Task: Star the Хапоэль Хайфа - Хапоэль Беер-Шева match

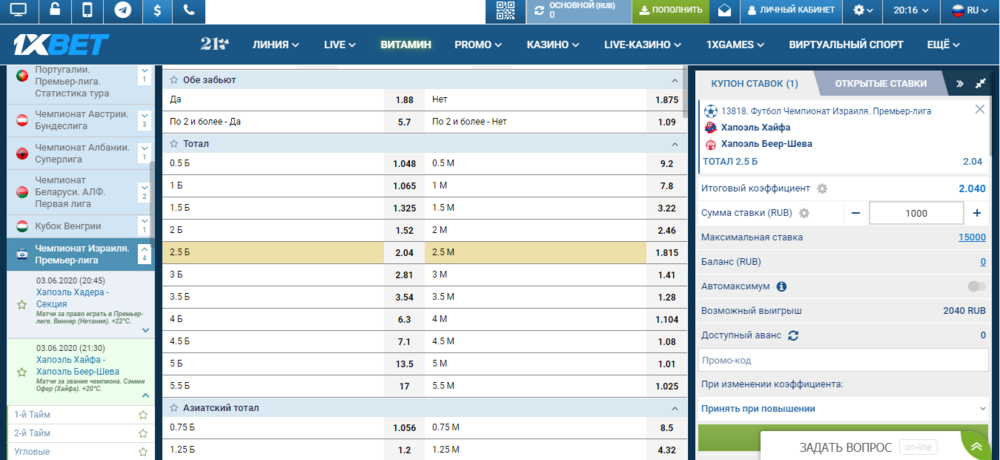Action: pyautogui.click(x=22, y=372)
